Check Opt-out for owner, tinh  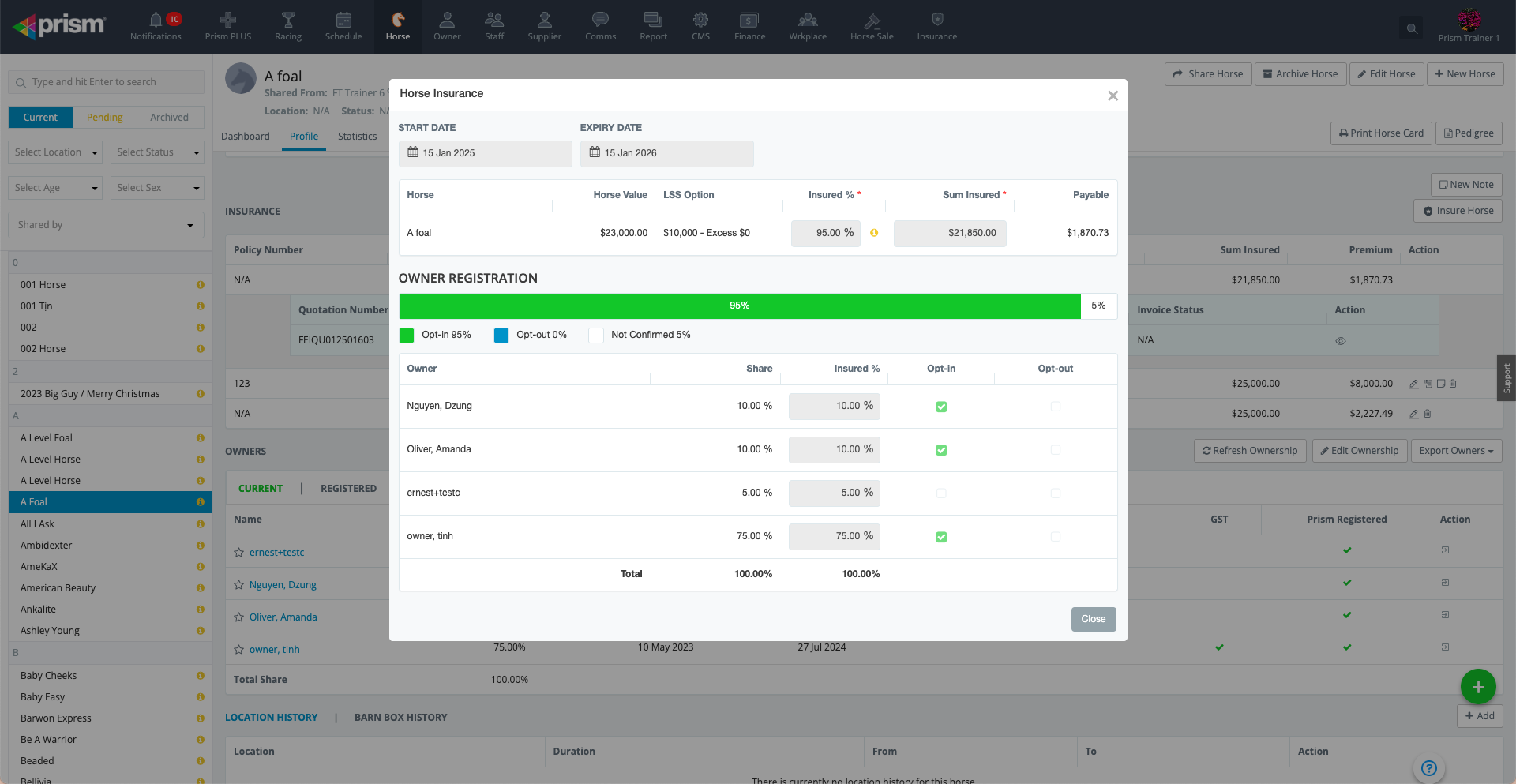pos(1056,537)
